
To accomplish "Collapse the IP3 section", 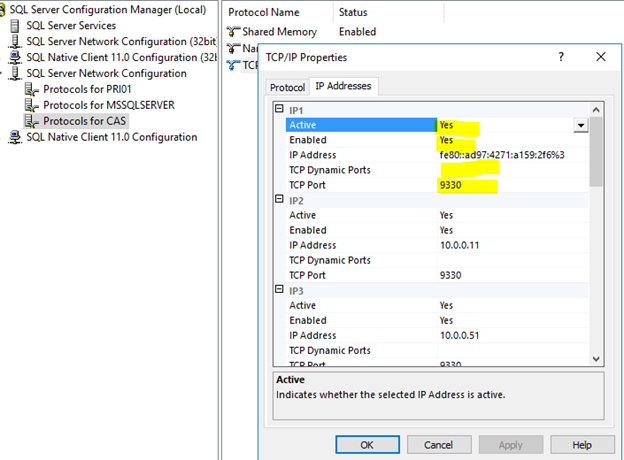I will click(279, 289).
